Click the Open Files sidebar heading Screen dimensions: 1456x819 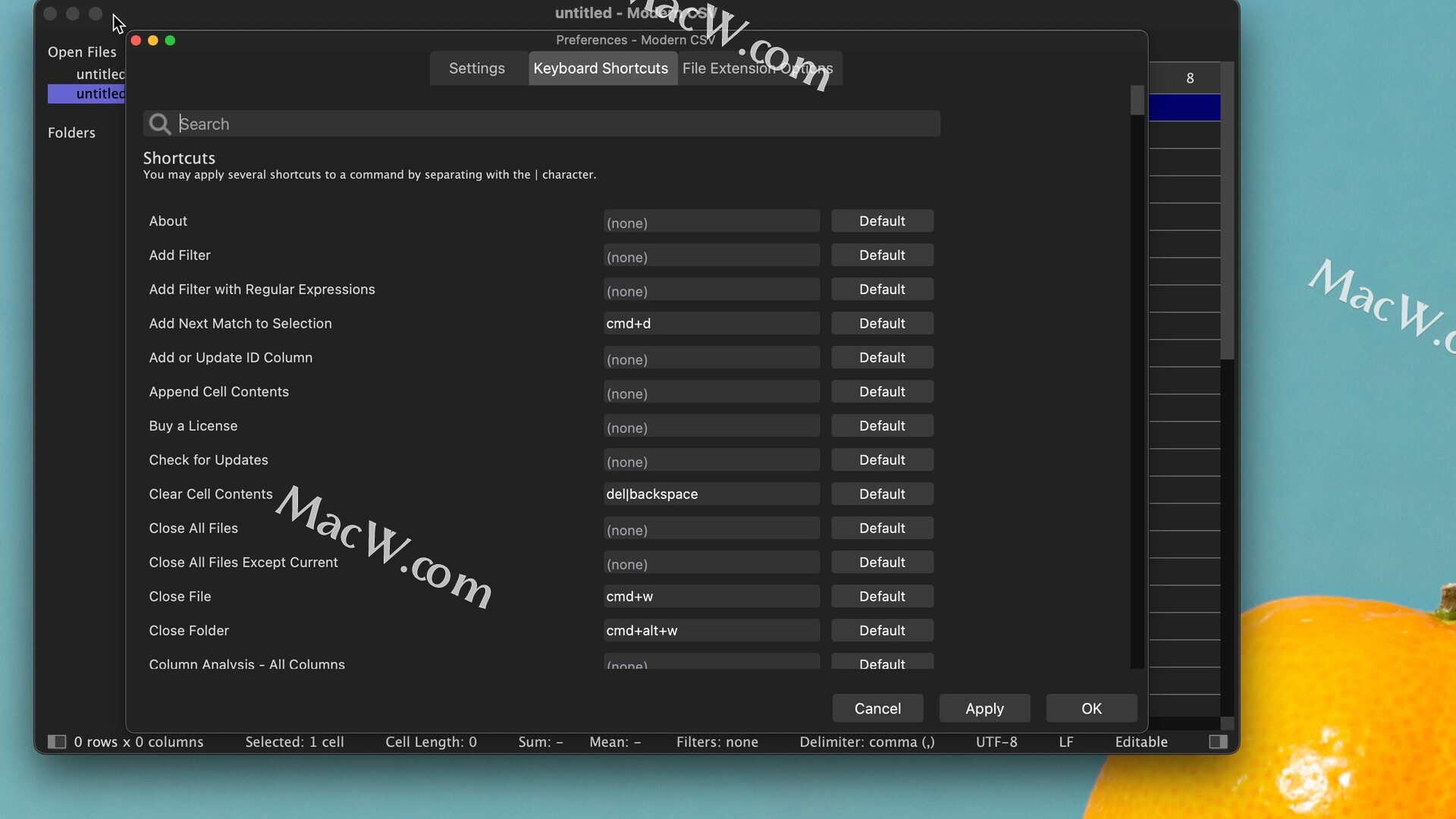(x=82, y=52)
